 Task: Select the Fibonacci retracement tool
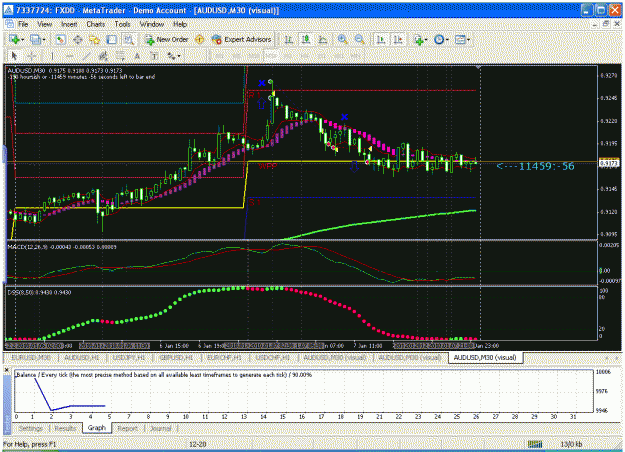pos(120,56)
